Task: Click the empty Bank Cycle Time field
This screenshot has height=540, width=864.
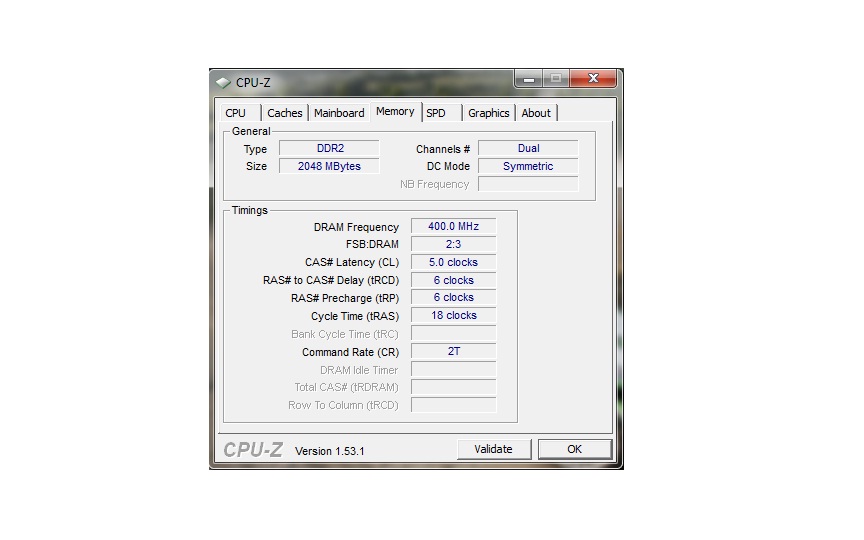Action: pos(453,333)
